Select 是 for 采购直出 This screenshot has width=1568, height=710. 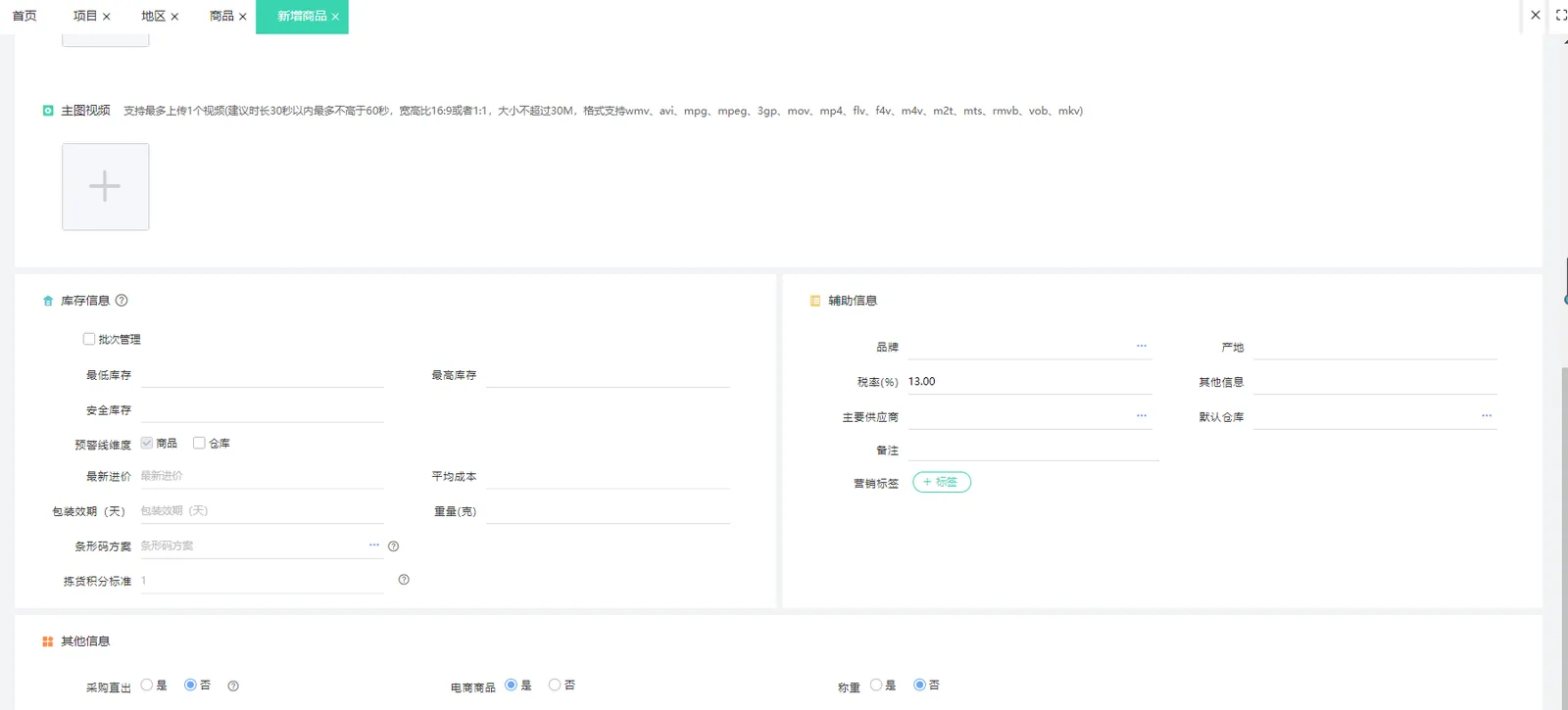point(147,685)
